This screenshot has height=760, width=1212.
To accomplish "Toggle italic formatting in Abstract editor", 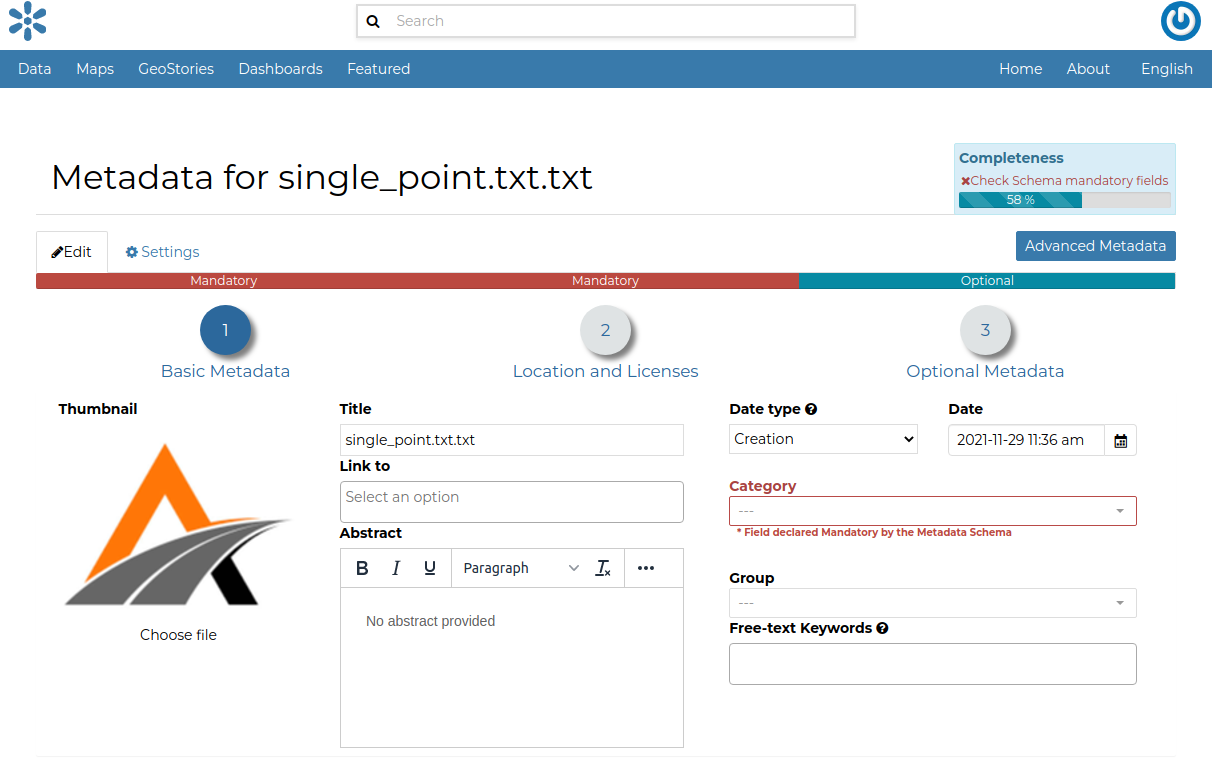I will 396,568.
